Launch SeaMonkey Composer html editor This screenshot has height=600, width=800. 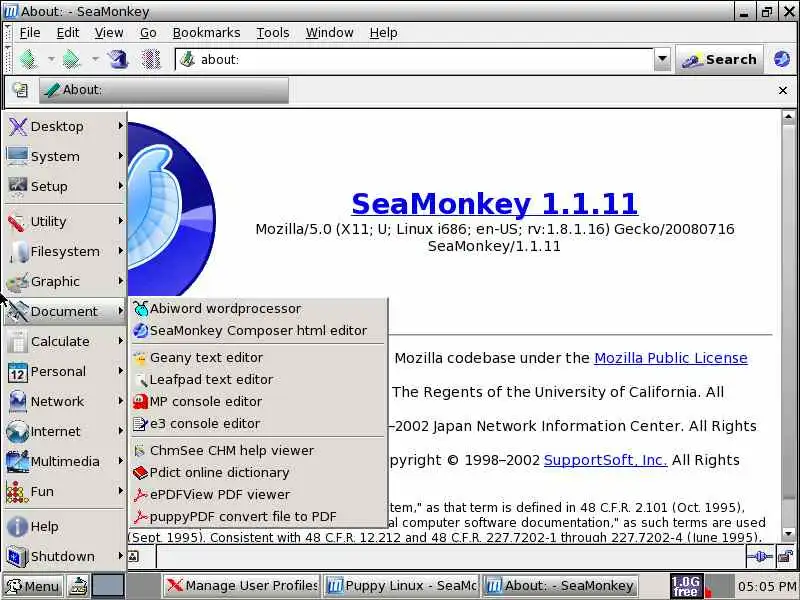pyautogui.click(x=259, y=331)
